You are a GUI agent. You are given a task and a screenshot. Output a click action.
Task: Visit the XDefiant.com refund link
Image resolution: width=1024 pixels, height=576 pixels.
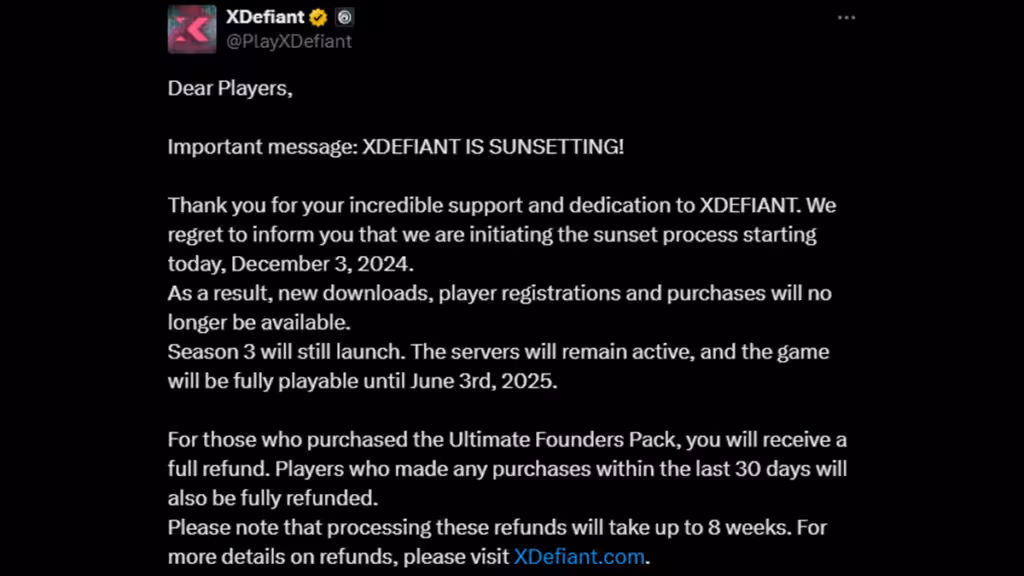(x=579, y=557)
